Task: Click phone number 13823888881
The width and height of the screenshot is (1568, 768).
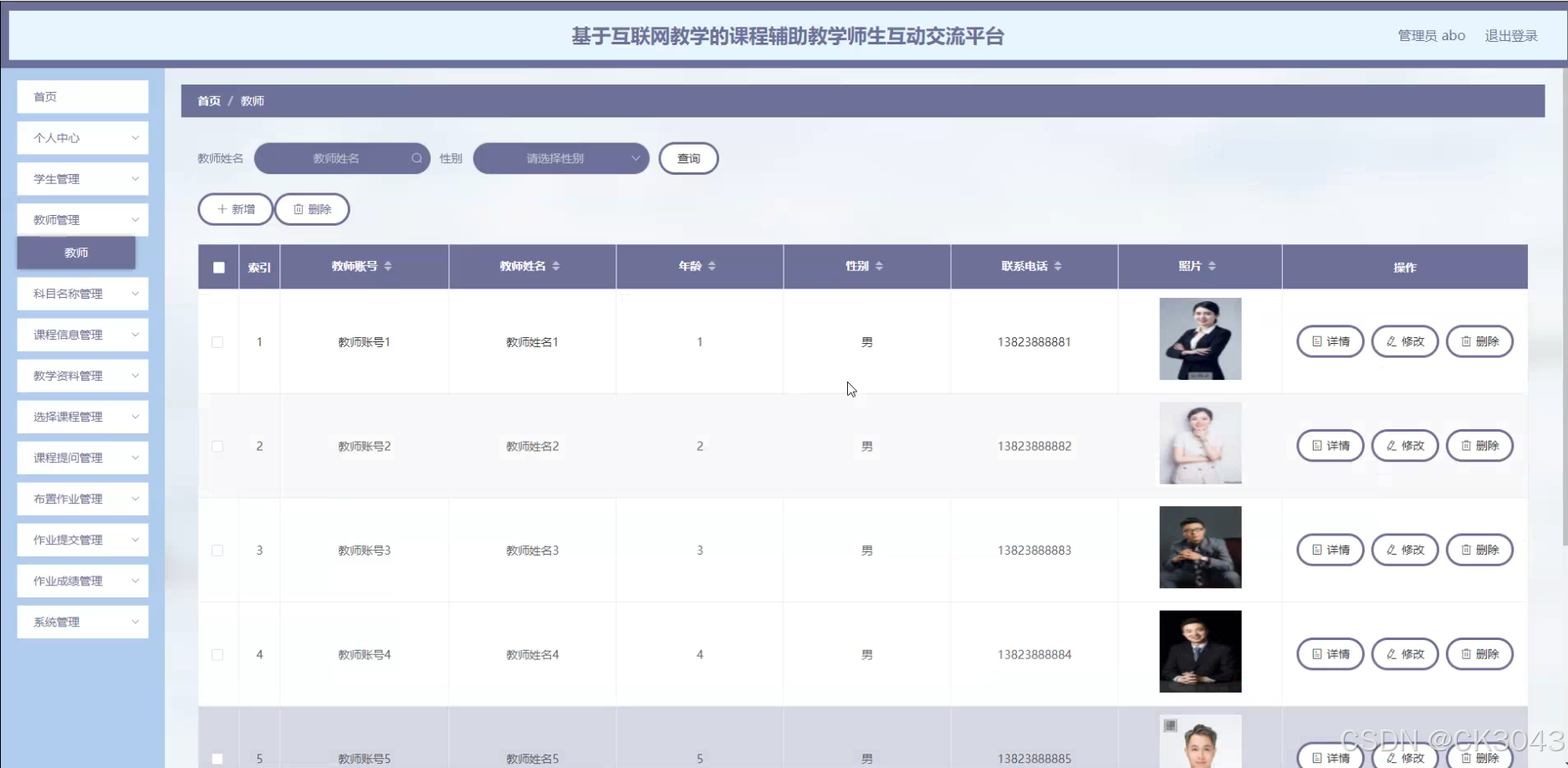Action: click(1034, 342)
